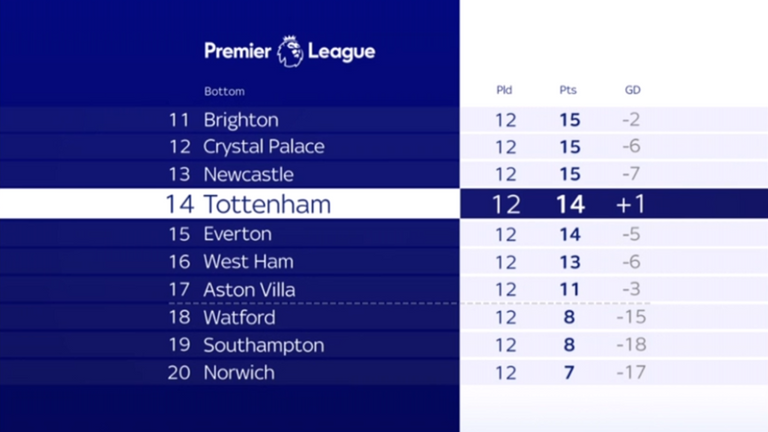Click the GD column header
This screenshot has width=768, height=432.
click(x=632, y=90)
